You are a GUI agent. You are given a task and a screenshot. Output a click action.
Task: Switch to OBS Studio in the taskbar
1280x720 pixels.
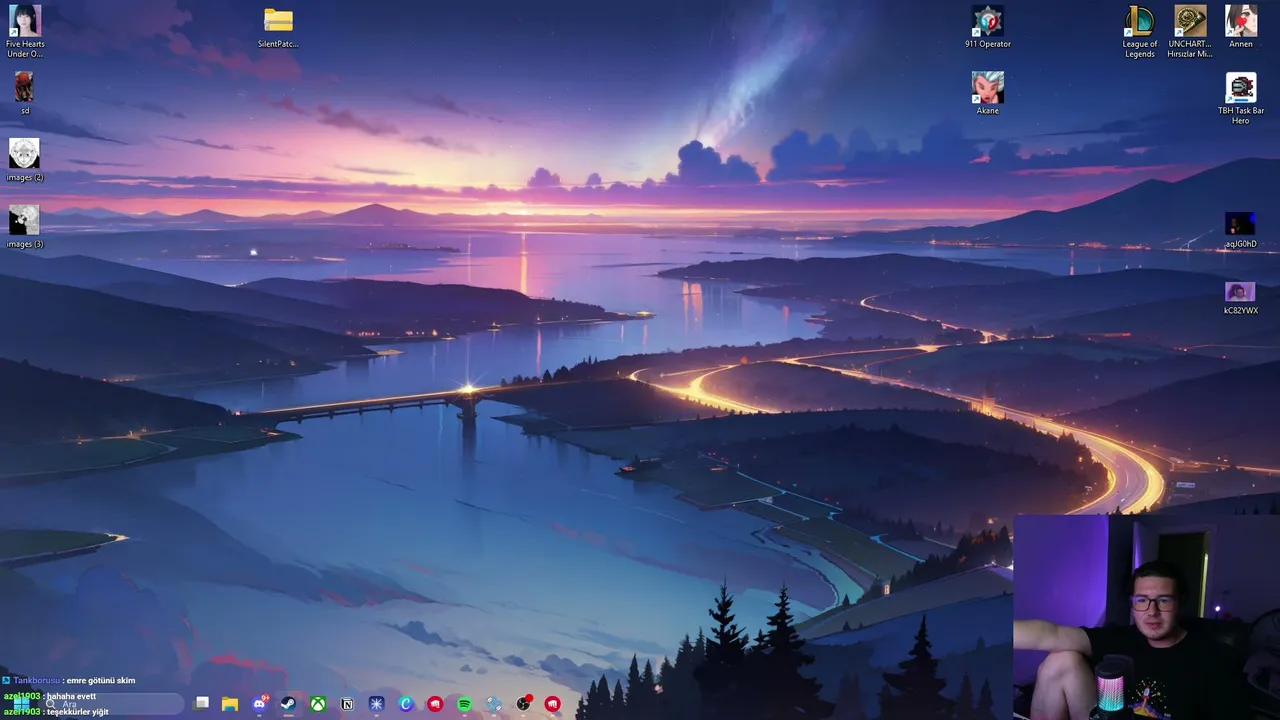click(x=523, y=704)
